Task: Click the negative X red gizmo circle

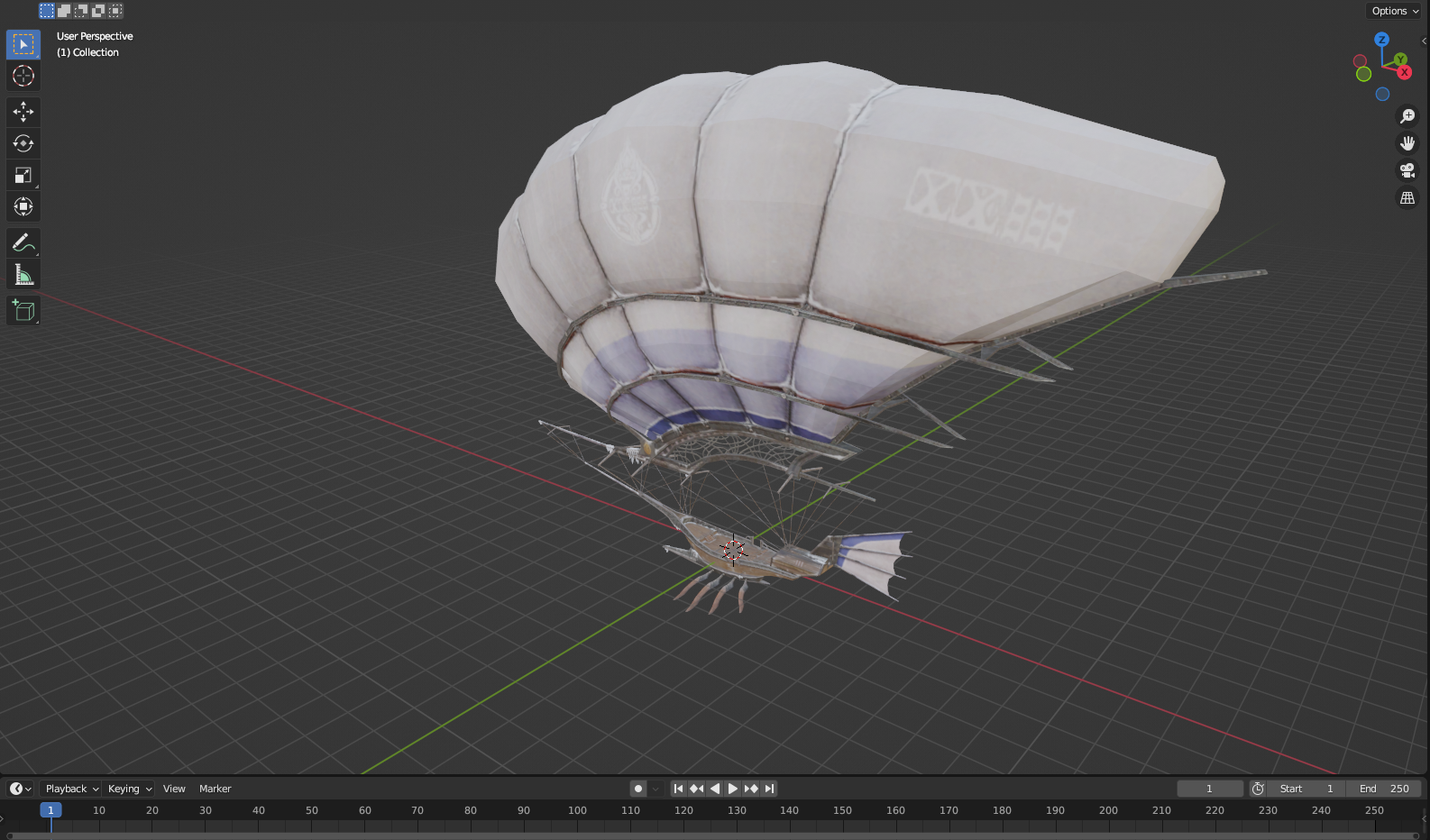Action: coord(1360,61)
